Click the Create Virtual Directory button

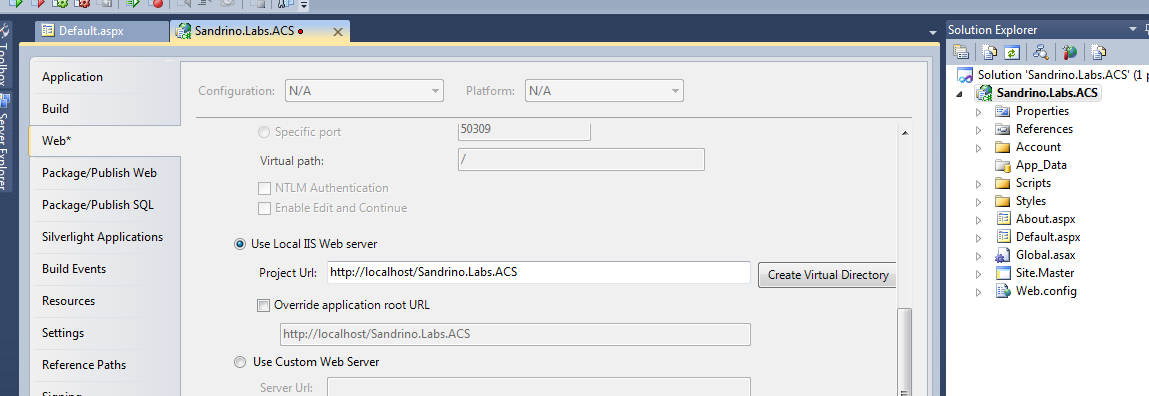(827, 275)
